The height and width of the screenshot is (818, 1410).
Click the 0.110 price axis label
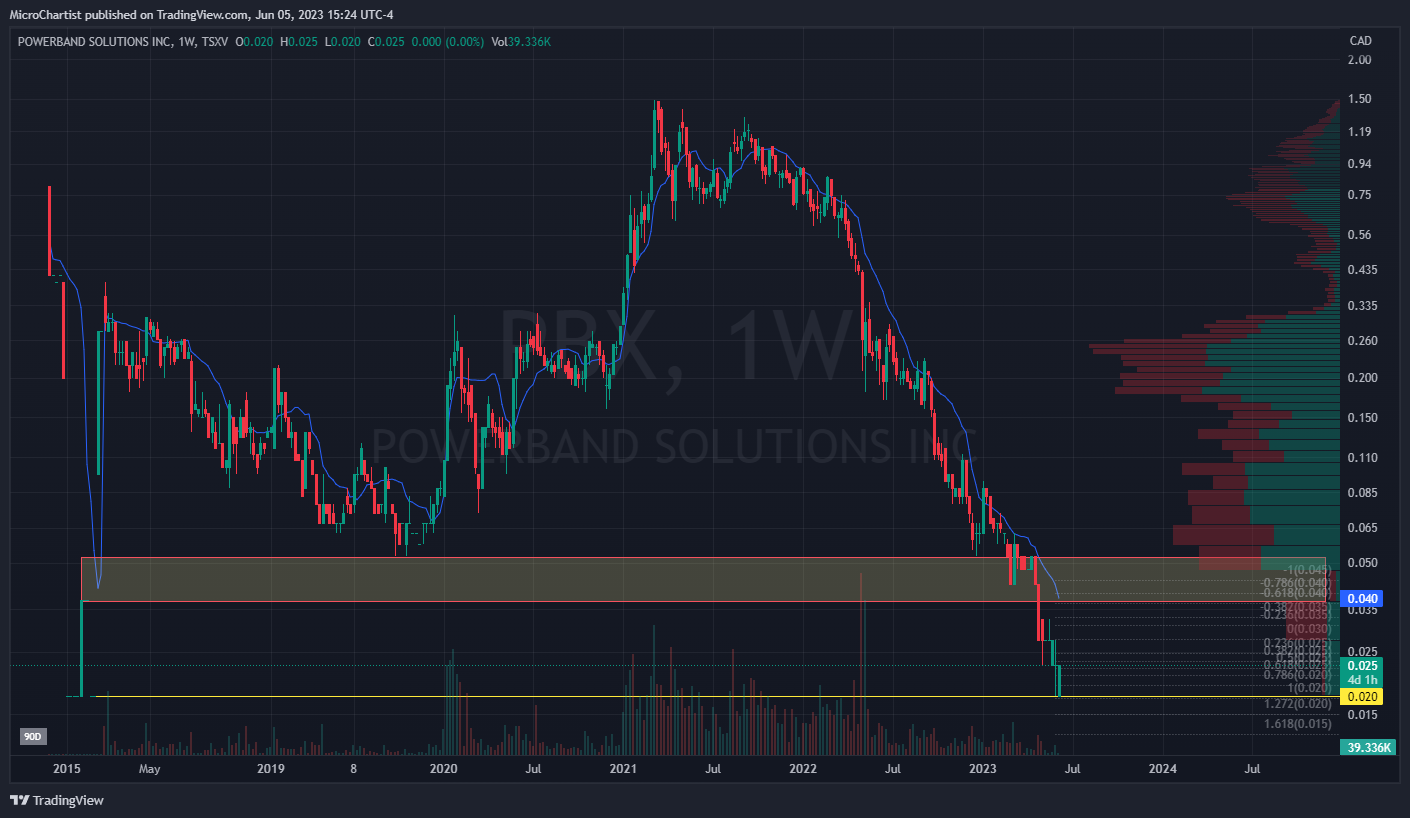[x=1362, y=457]
